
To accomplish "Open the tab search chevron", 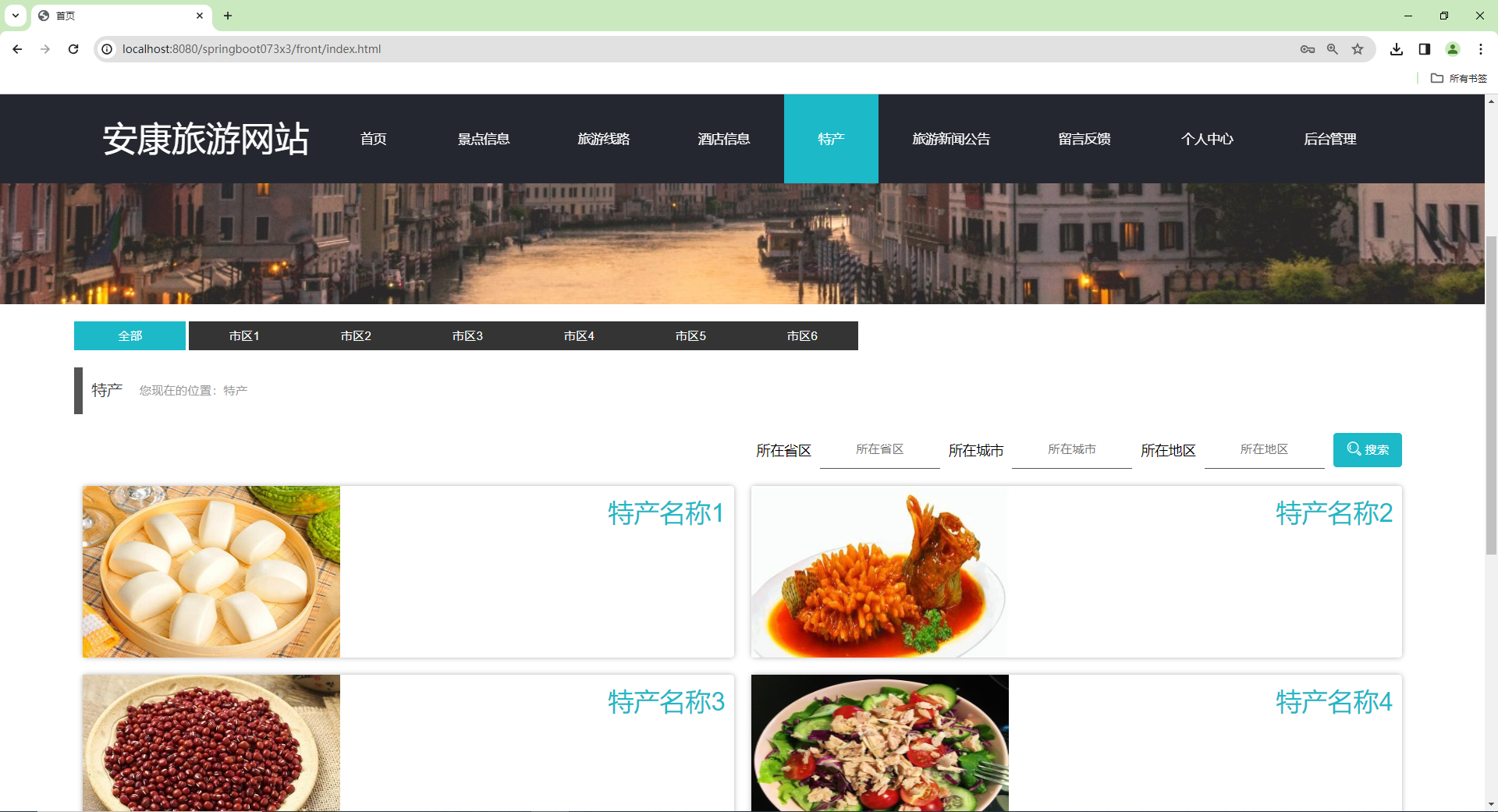I will click(x=16, y=16).
